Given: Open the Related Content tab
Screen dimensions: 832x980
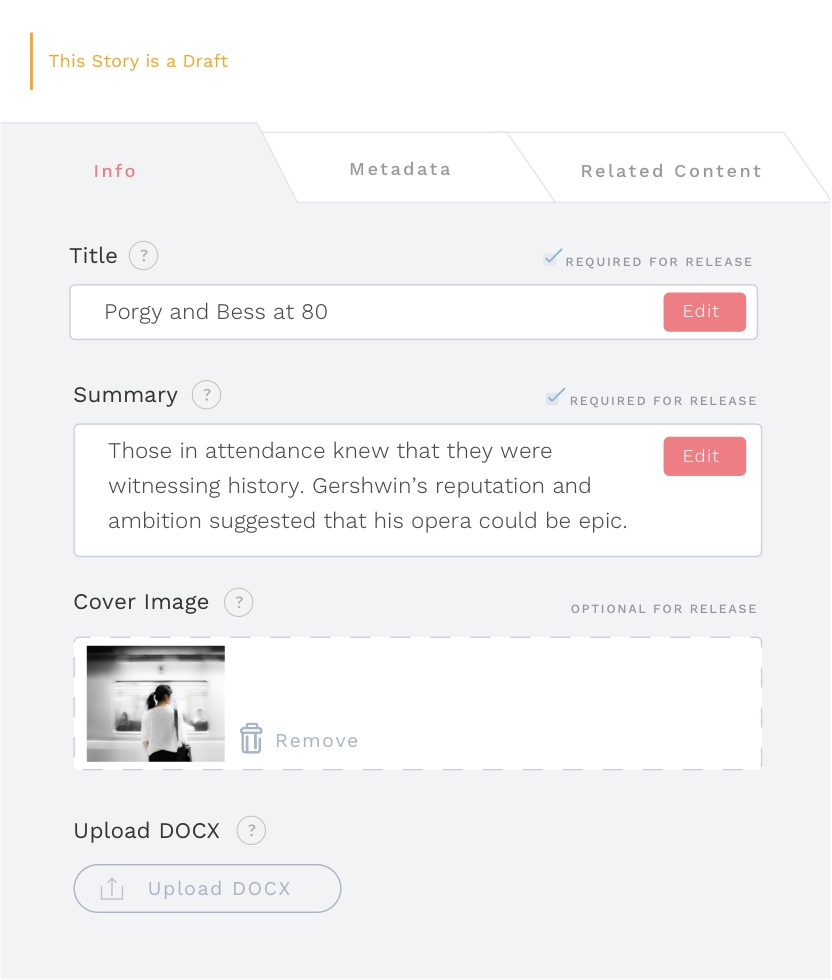Looking at the screenshot, I should click(671, 171).
